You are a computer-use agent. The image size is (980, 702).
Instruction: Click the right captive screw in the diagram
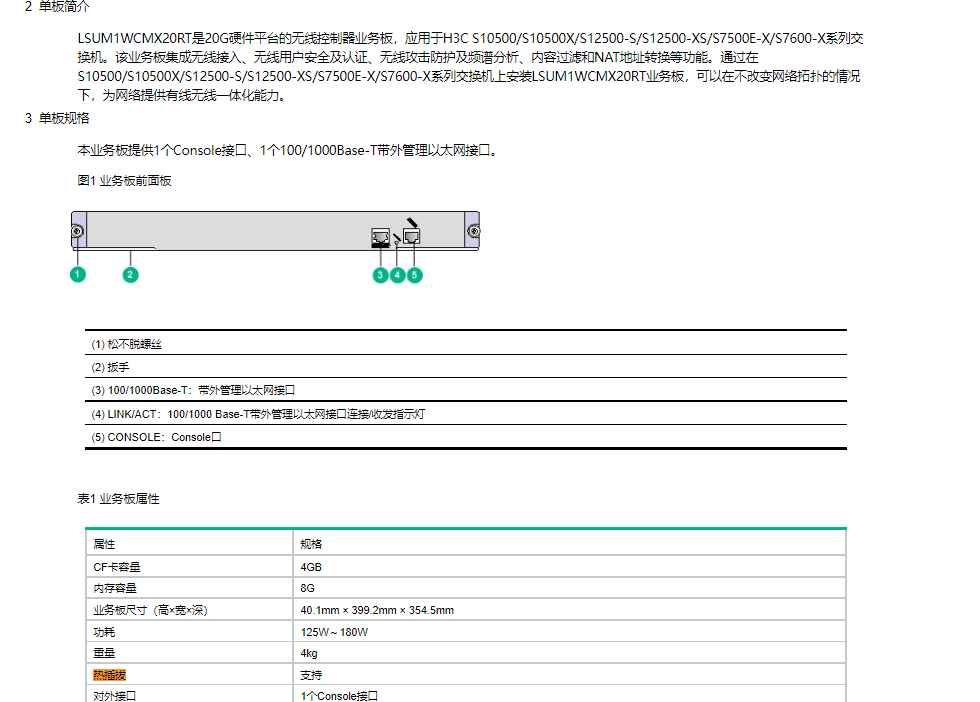pyautogui.click(x=474, y=231)
